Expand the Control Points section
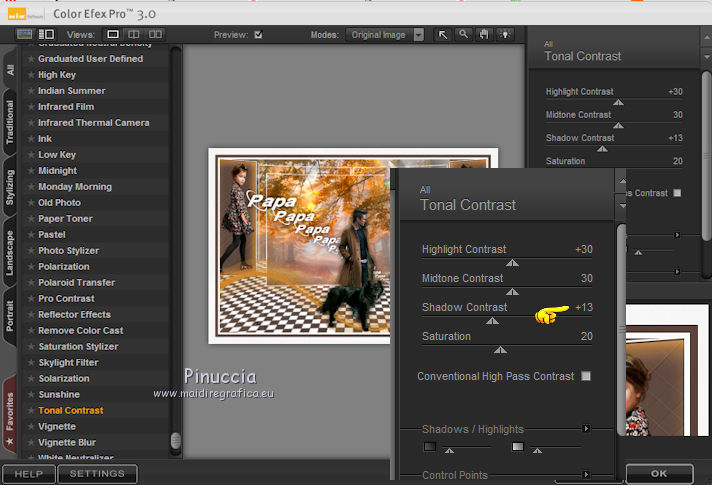This screenshot has height=485, width=712. 586,475
